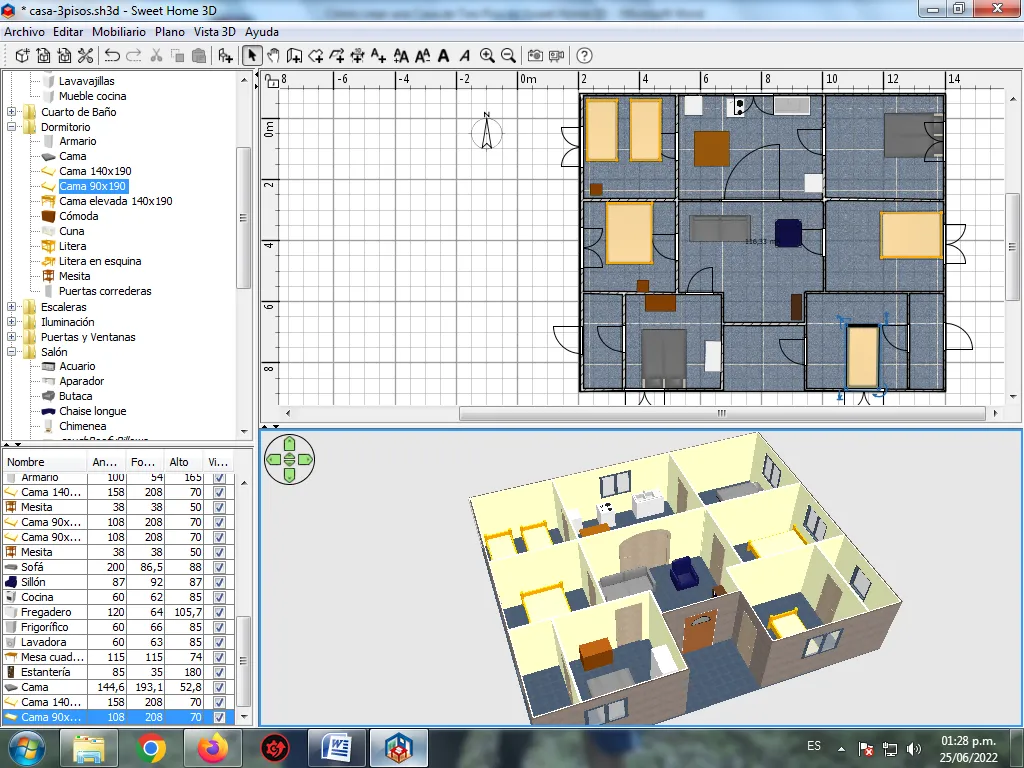The image size is (1024, 768).
Task: Click the Decrease text size icon
Action: tap(423, 56)
